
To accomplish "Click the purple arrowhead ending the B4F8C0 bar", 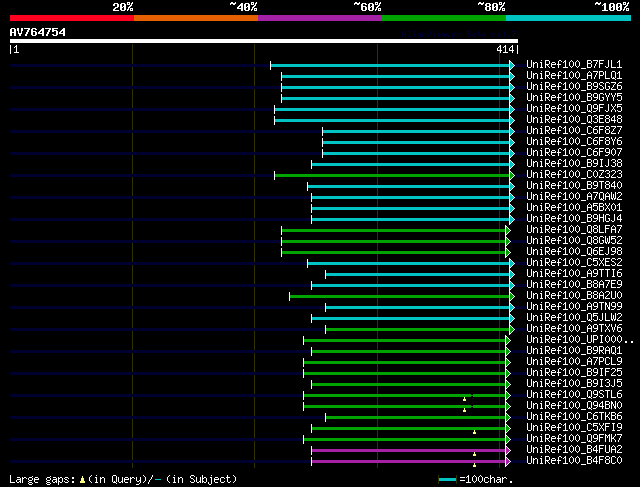I will (508, 462).
